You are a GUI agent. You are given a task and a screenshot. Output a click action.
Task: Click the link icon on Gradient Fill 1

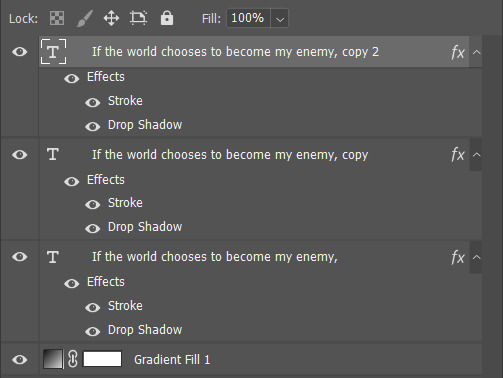click(x=73, y=359)
